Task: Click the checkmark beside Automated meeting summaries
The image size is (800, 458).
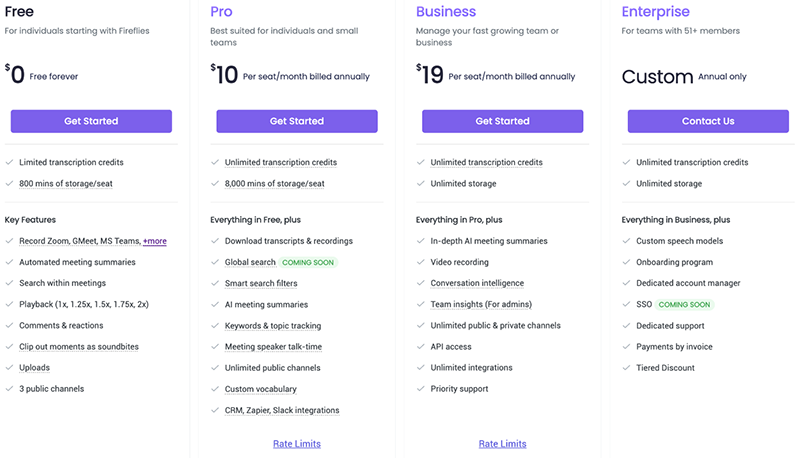Action: tap(9, 262)
